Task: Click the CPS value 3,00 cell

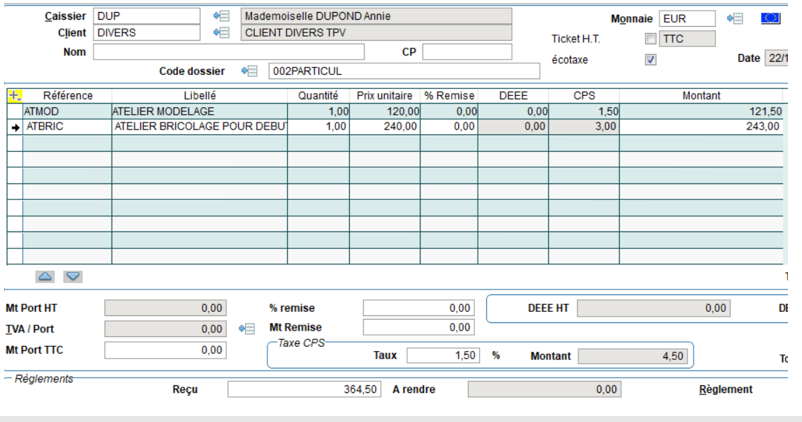Action: 584,127
